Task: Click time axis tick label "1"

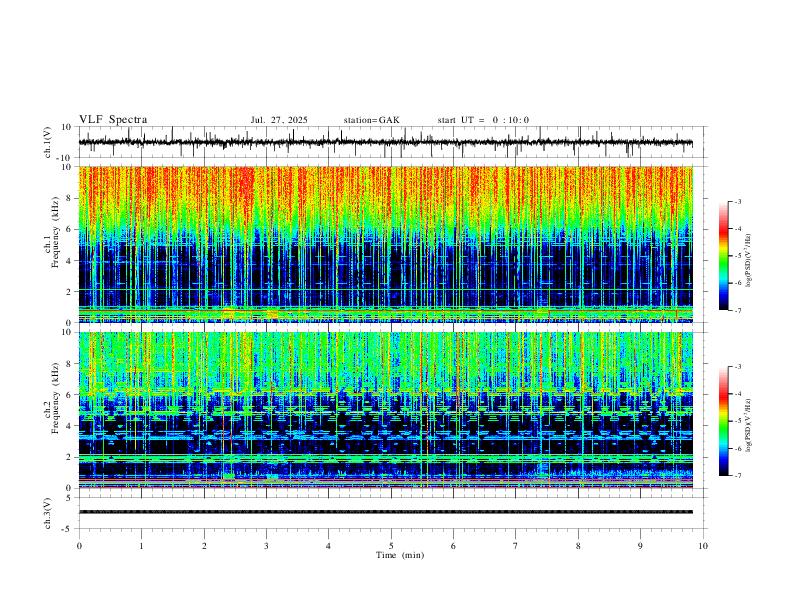Action: click(141, 546)
